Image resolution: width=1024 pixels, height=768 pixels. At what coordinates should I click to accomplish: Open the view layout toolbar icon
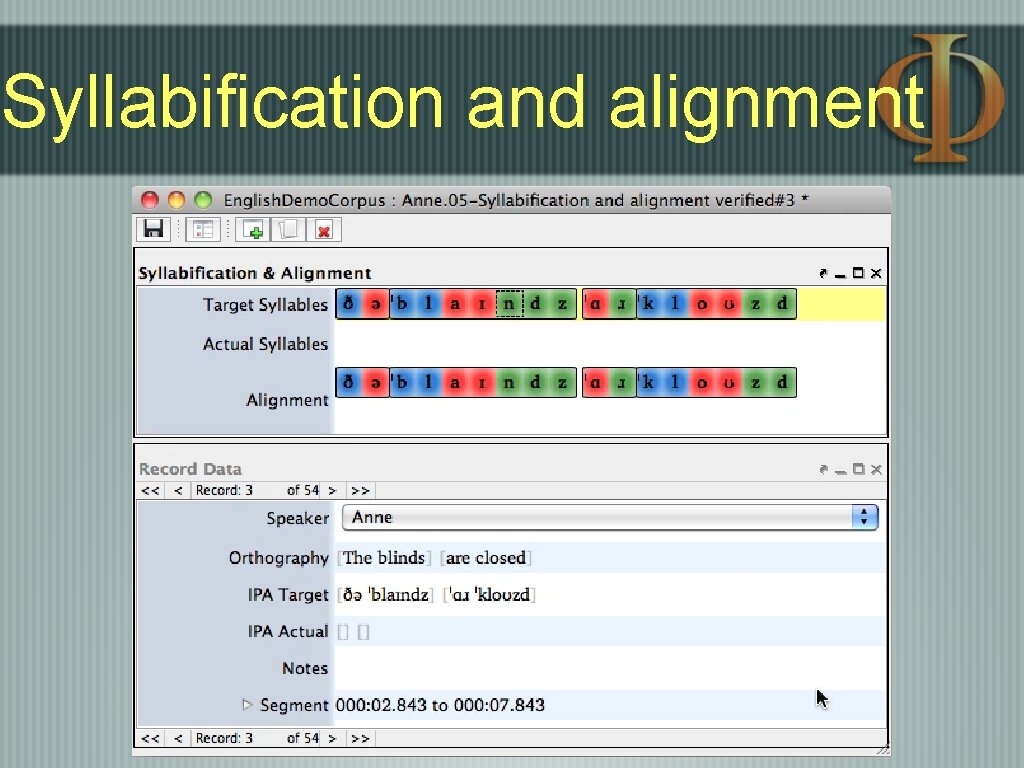pyautogui.click(x=203, y=229)
